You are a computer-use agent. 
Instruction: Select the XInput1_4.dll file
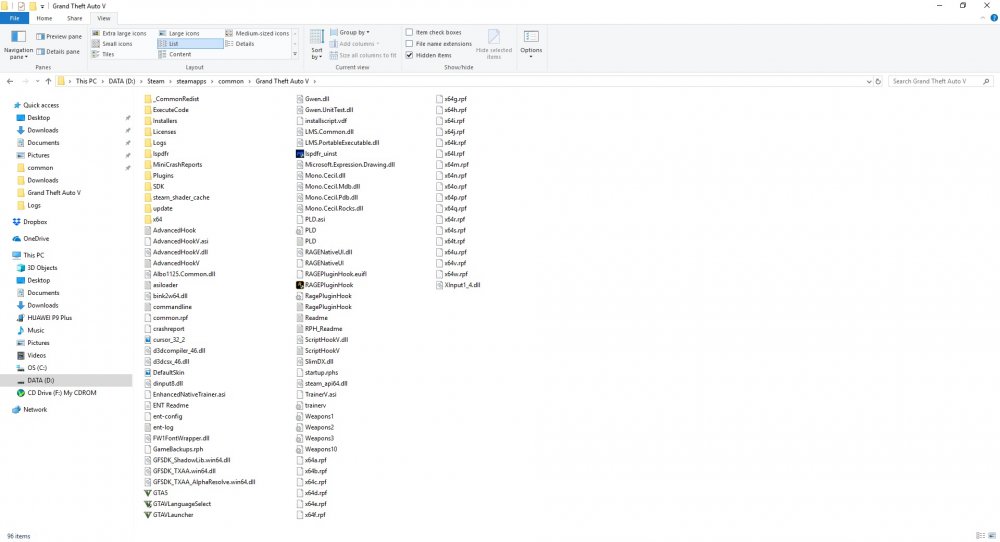[459, 285]
